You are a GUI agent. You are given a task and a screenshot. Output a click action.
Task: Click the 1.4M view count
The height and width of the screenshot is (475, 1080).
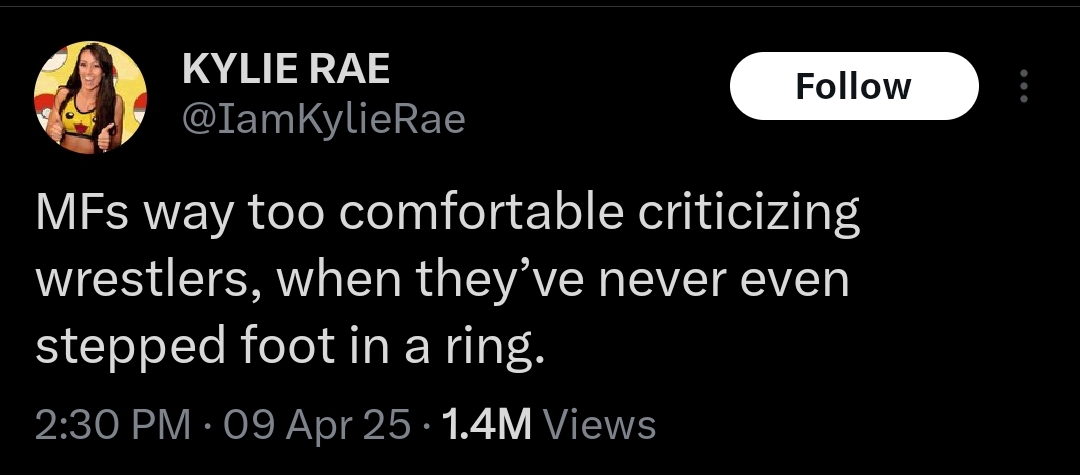pyautogui.click(x=485, y=425)
